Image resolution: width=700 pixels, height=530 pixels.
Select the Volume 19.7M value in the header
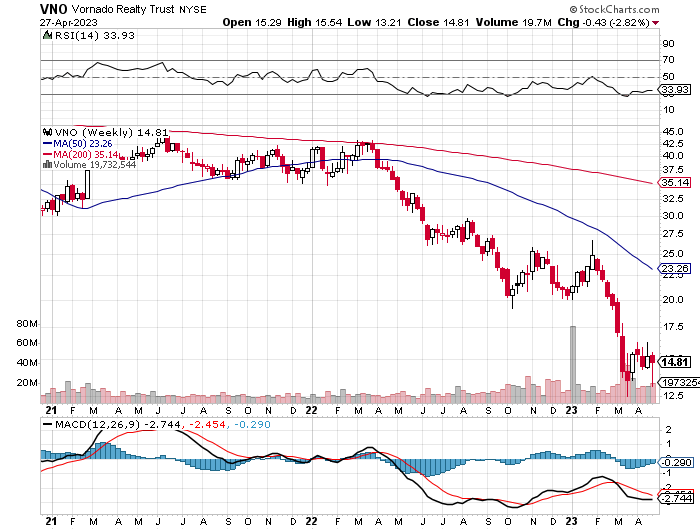coord(513,22)
